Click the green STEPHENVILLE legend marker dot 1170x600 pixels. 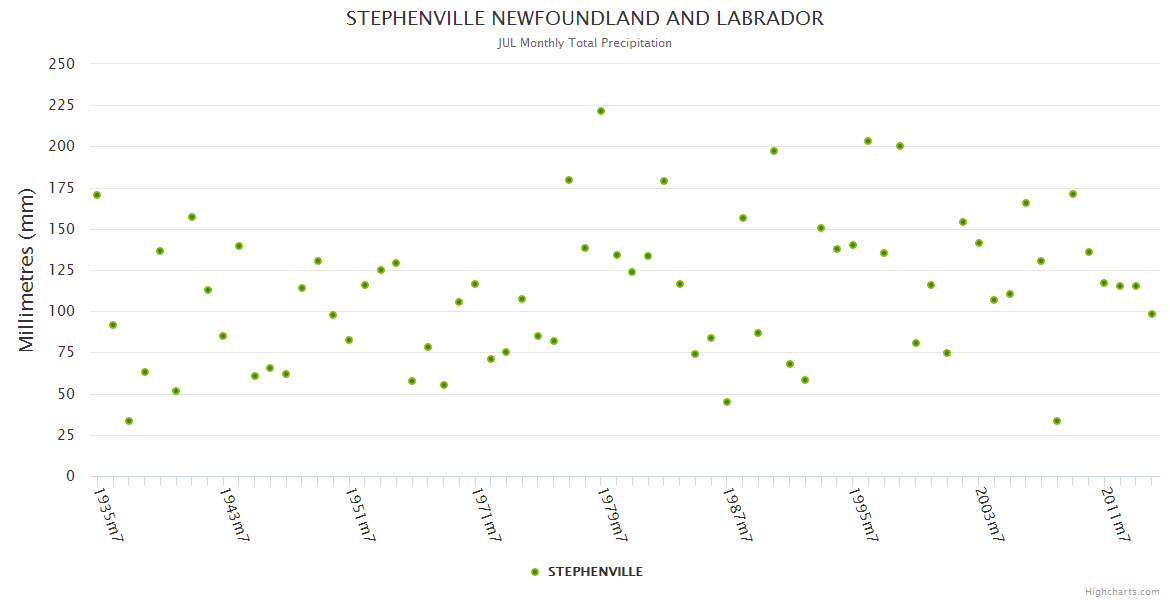pos(535,572)
